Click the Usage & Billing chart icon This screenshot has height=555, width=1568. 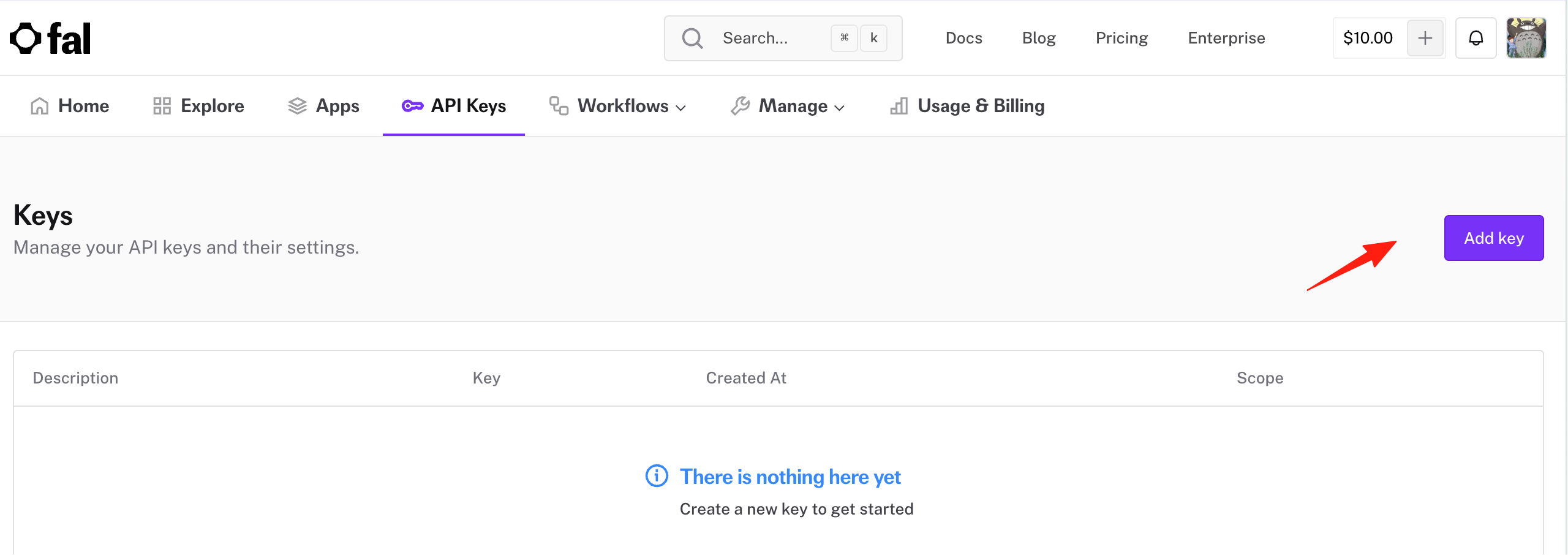[899, 106]
